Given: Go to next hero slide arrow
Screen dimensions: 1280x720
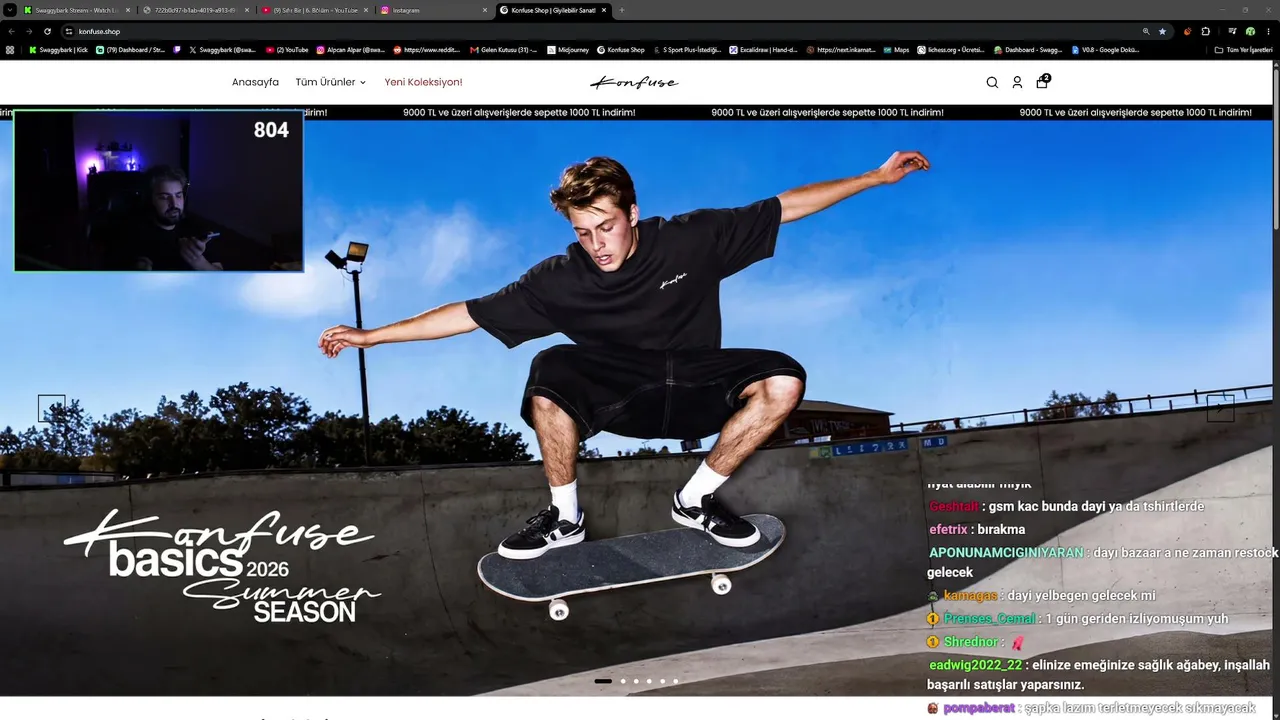Looking at the screenshot, I should coord(1220,408).
